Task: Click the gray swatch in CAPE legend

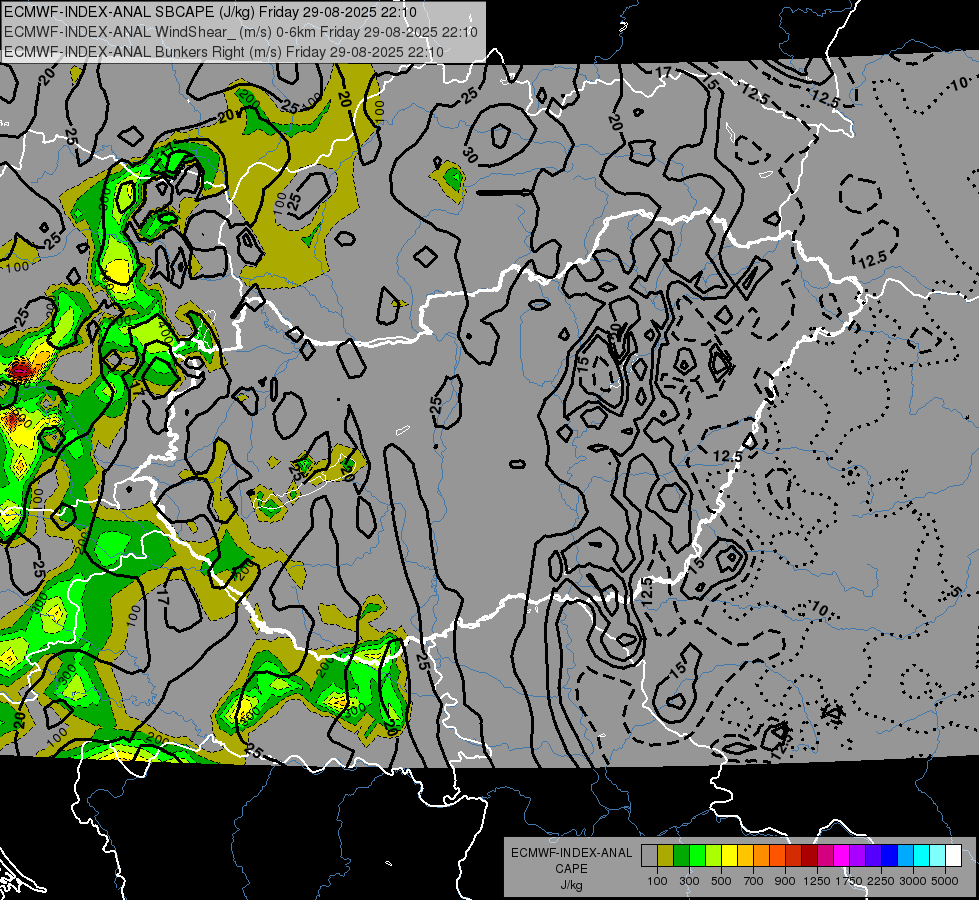Action: pos(649,855)
